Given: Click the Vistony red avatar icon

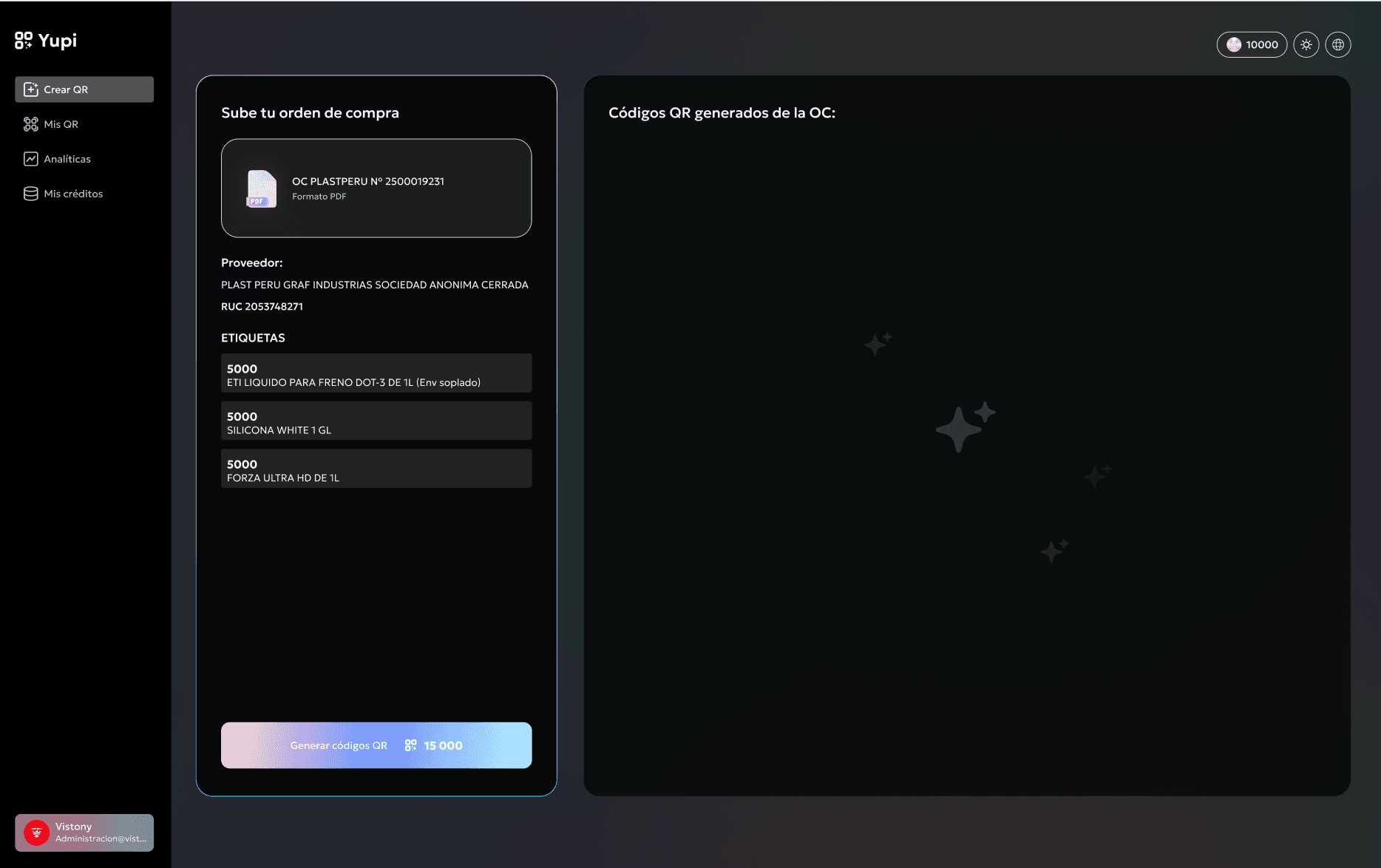Looking at the screenshot, I should click(x=36, y=833).
